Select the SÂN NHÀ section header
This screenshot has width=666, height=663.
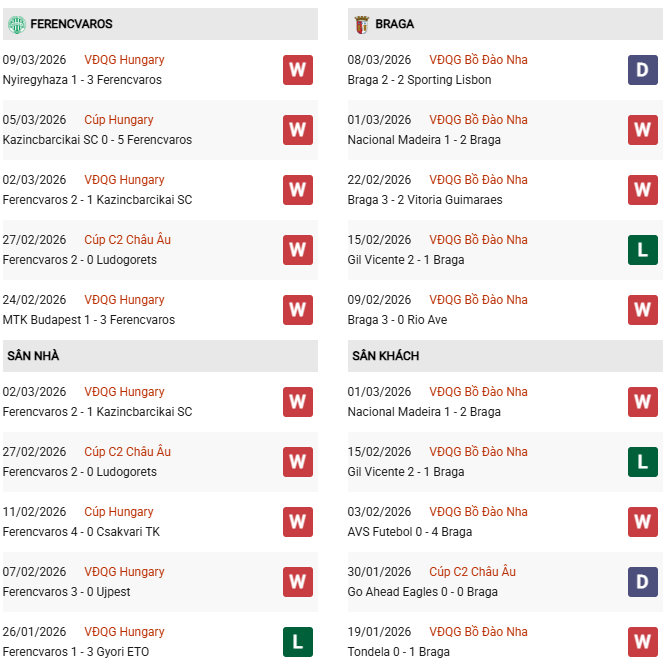point(33,356)
